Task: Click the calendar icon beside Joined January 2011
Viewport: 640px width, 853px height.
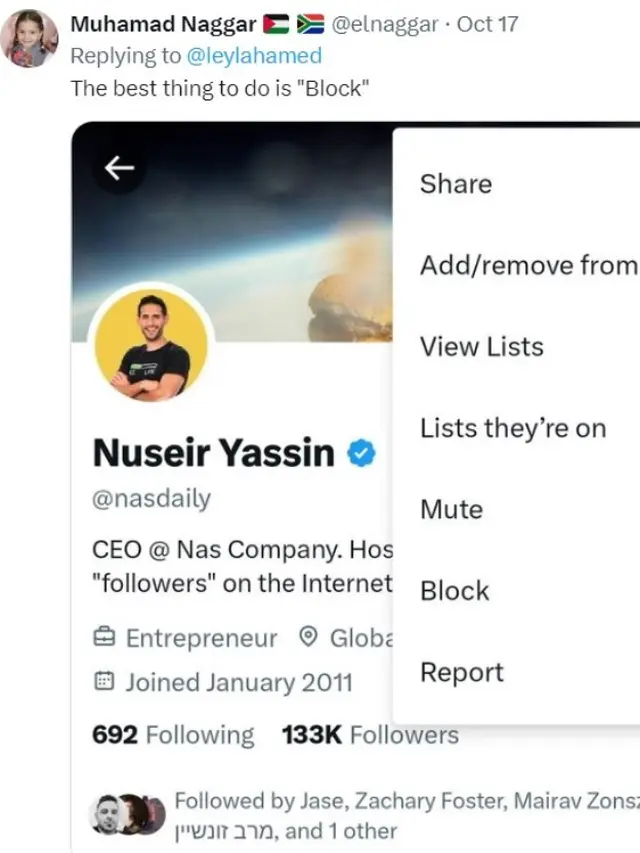Action: point(104,683)
